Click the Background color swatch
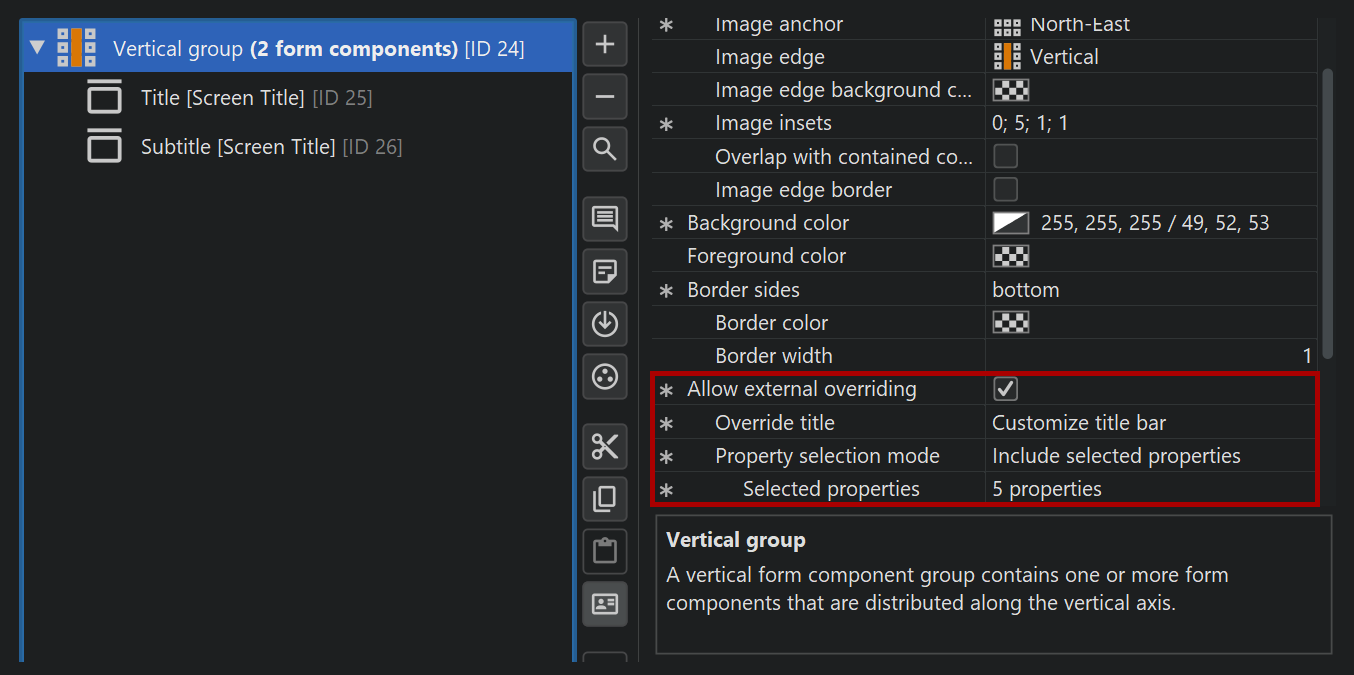The height and width of the screenshot is (675, 1354). click(1010, 223)
